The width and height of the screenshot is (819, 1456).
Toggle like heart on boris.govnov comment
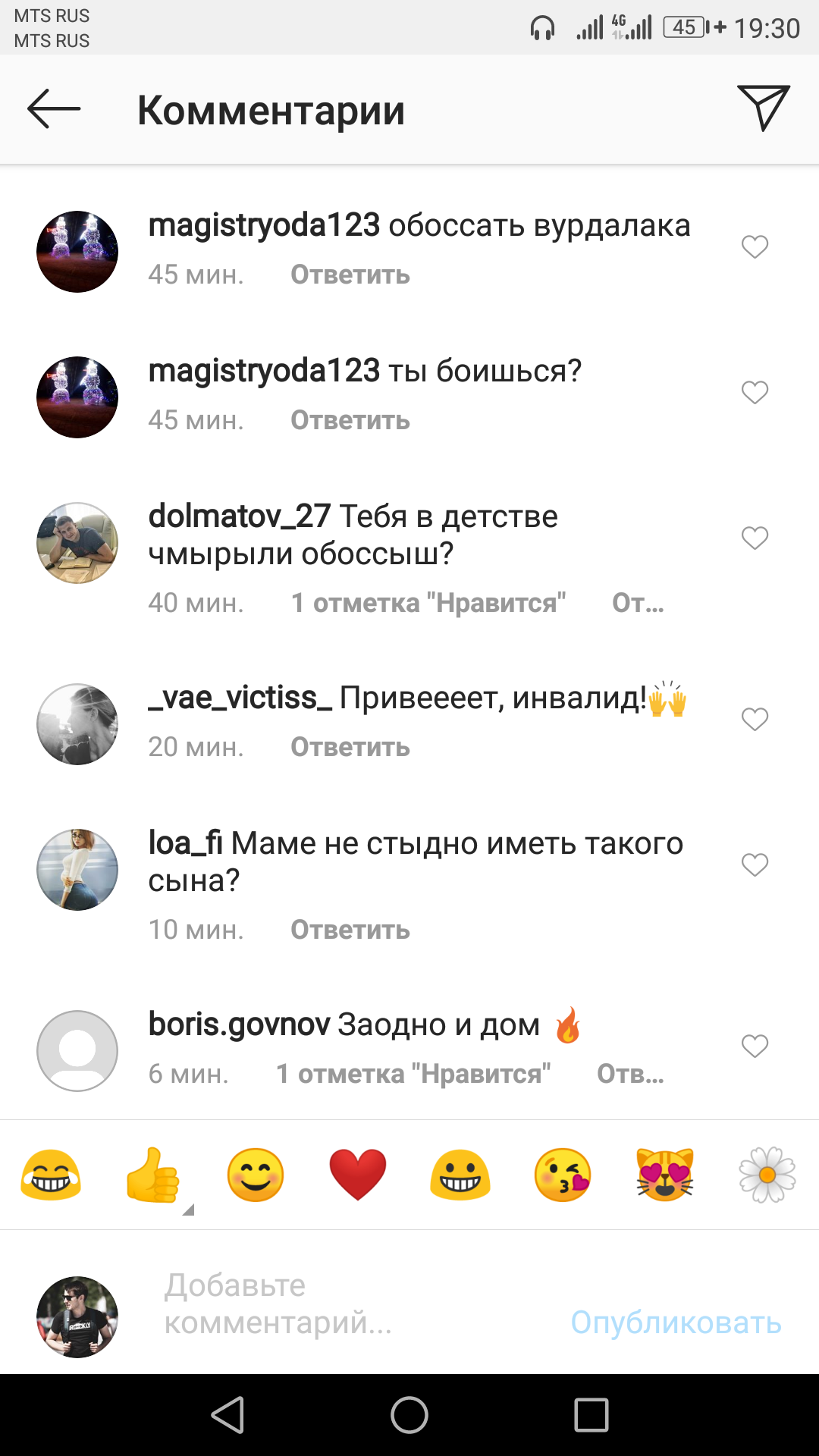755,1046
